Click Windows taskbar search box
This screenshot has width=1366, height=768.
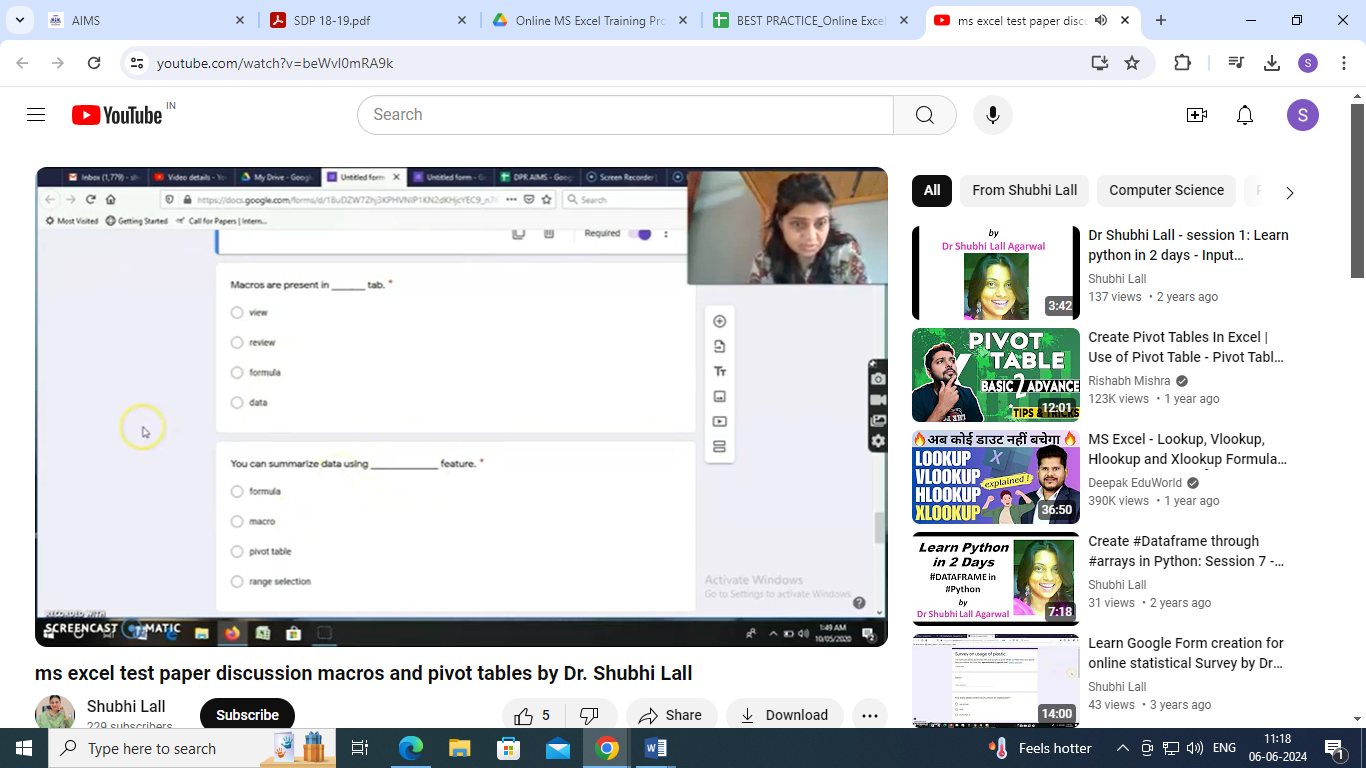point(192,748)
